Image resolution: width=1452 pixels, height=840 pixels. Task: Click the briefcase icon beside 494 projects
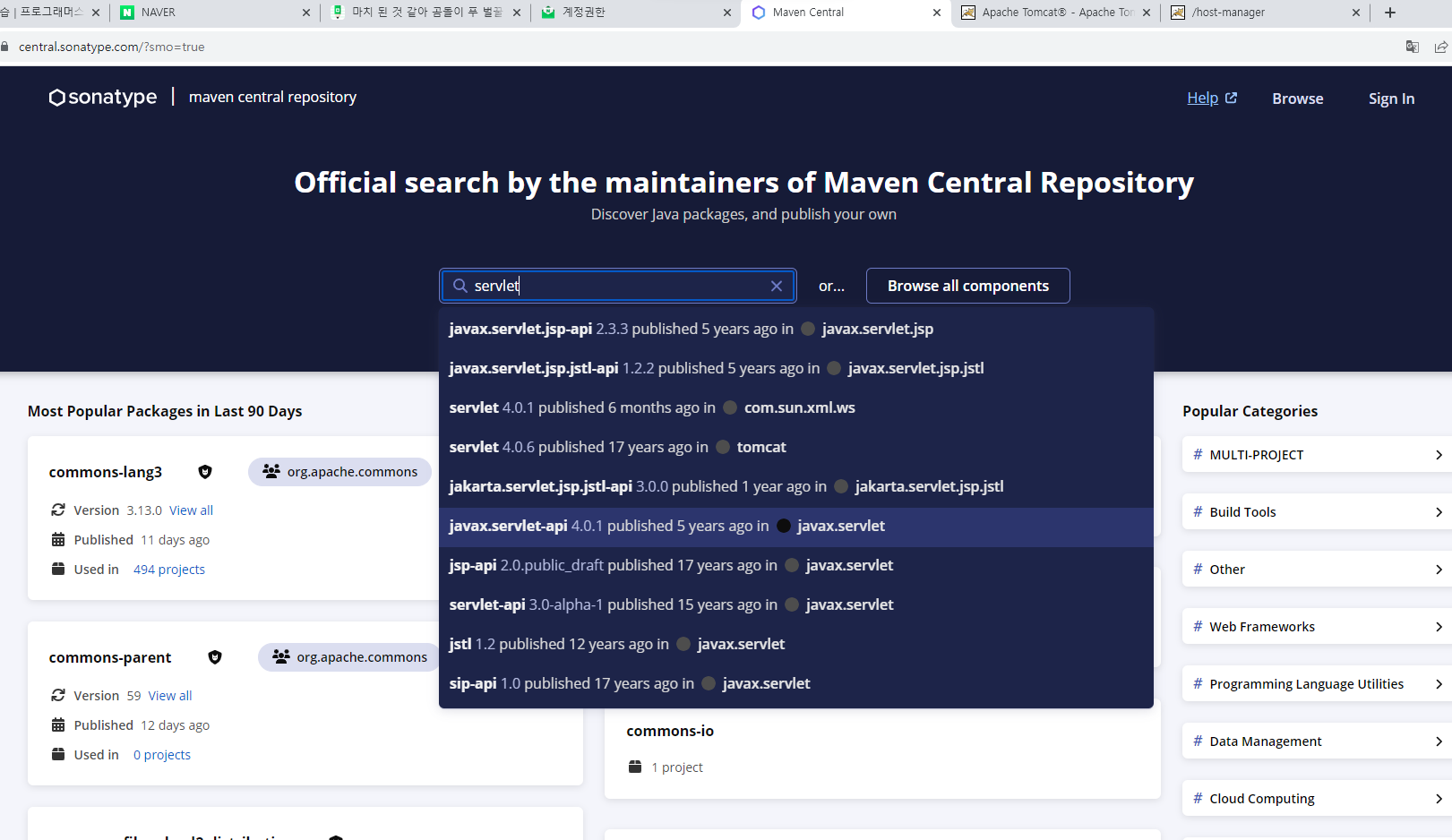(x=58, y=569)
